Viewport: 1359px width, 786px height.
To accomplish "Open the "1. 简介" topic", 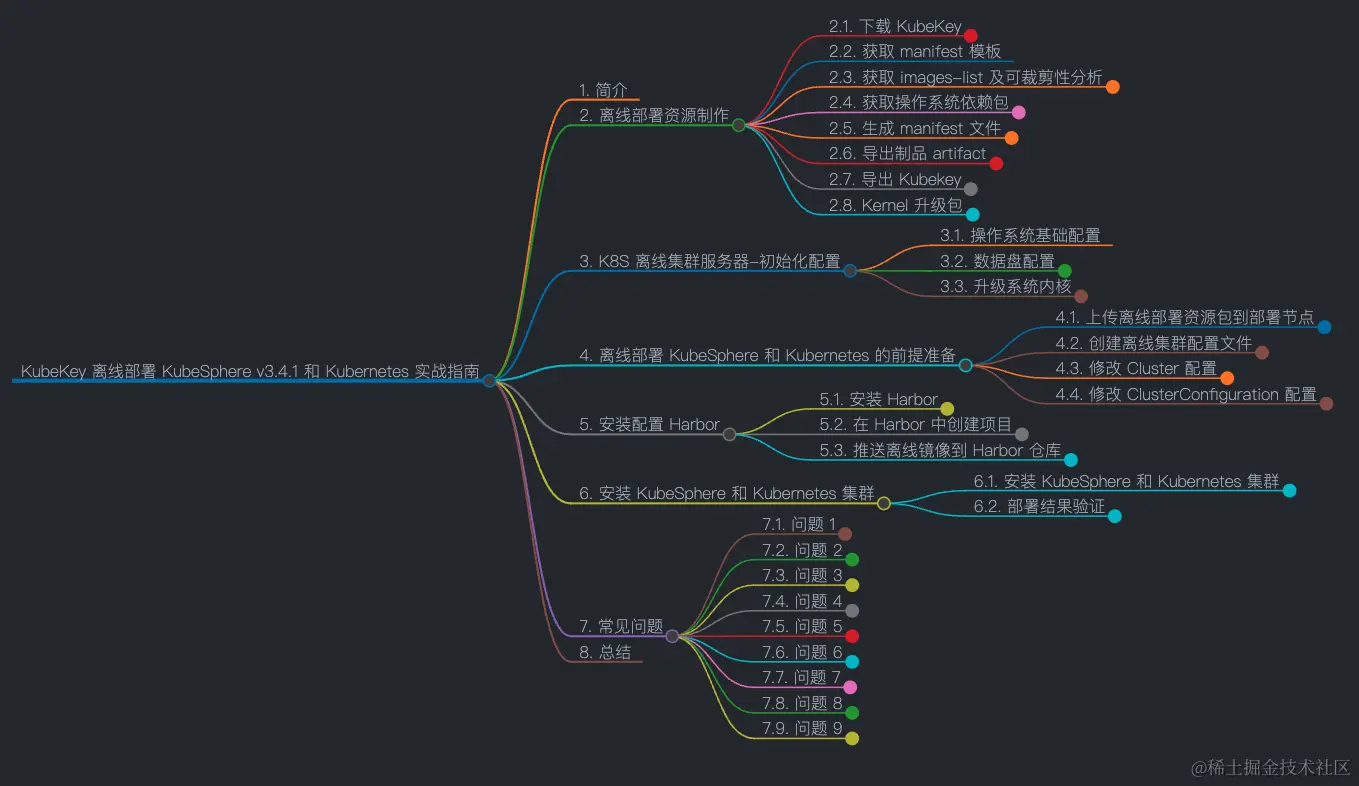I will point(604,89).
